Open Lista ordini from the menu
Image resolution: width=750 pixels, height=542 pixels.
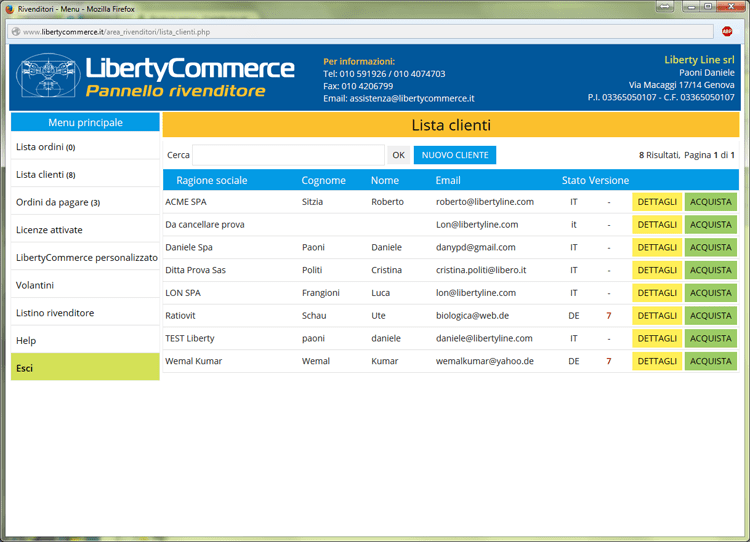tap(85, 147)
